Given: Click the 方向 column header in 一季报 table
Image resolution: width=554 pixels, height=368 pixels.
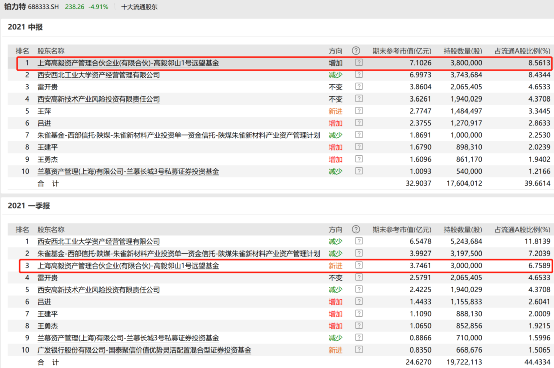Looking at the screenshot, I should coord(335,230).
